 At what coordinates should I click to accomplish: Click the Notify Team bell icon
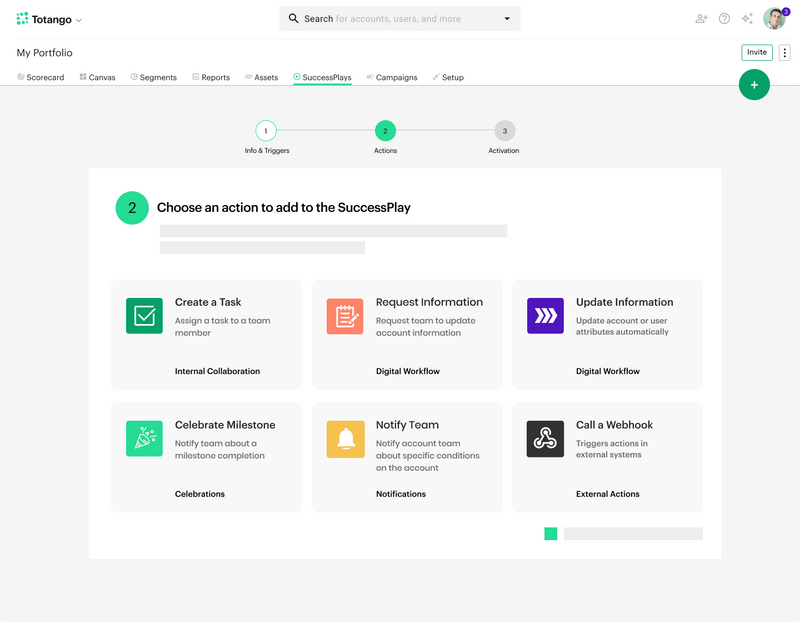(345, 438)
